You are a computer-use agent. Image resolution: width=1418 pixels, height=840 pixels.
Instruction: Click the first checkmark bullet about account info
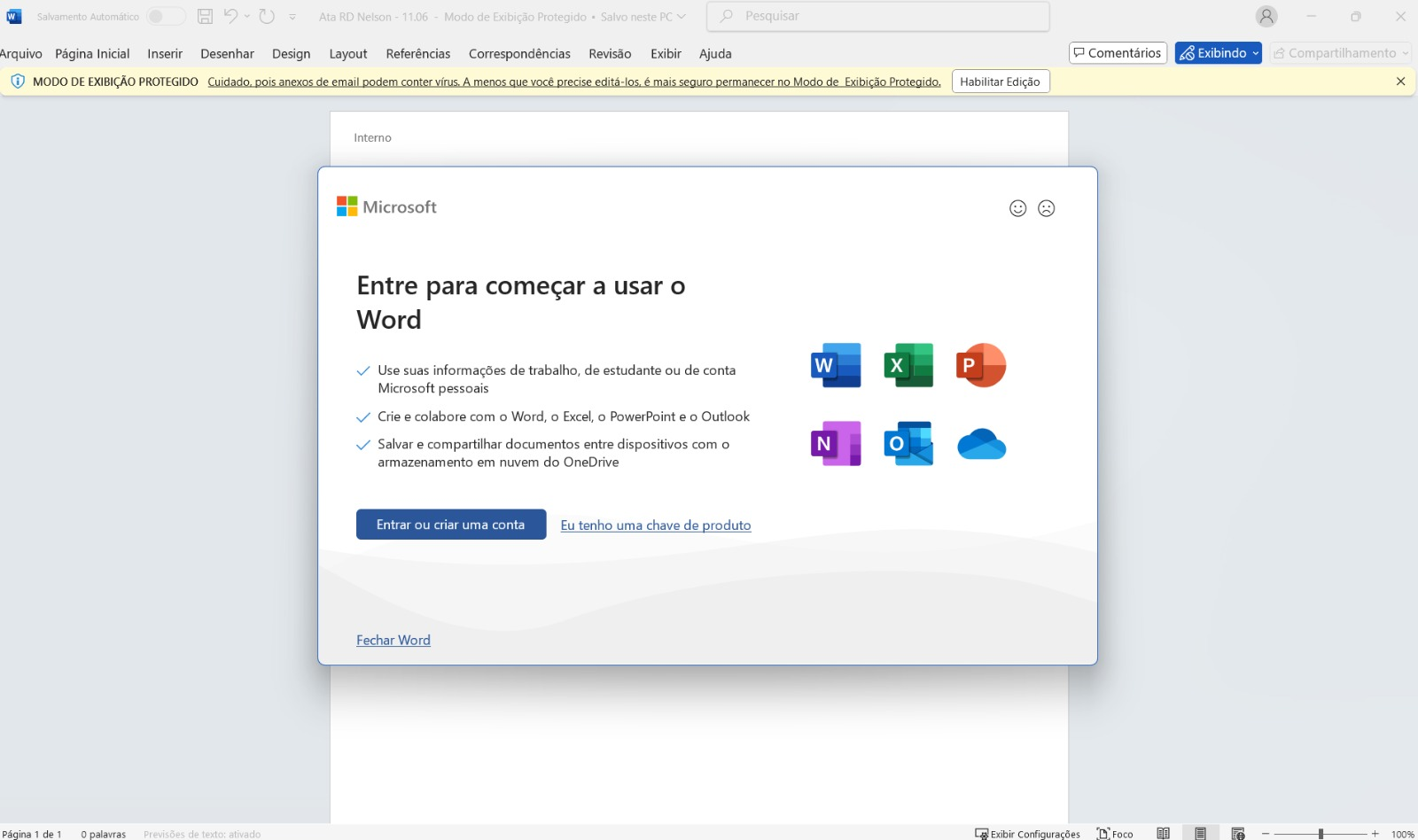(363, 371)
